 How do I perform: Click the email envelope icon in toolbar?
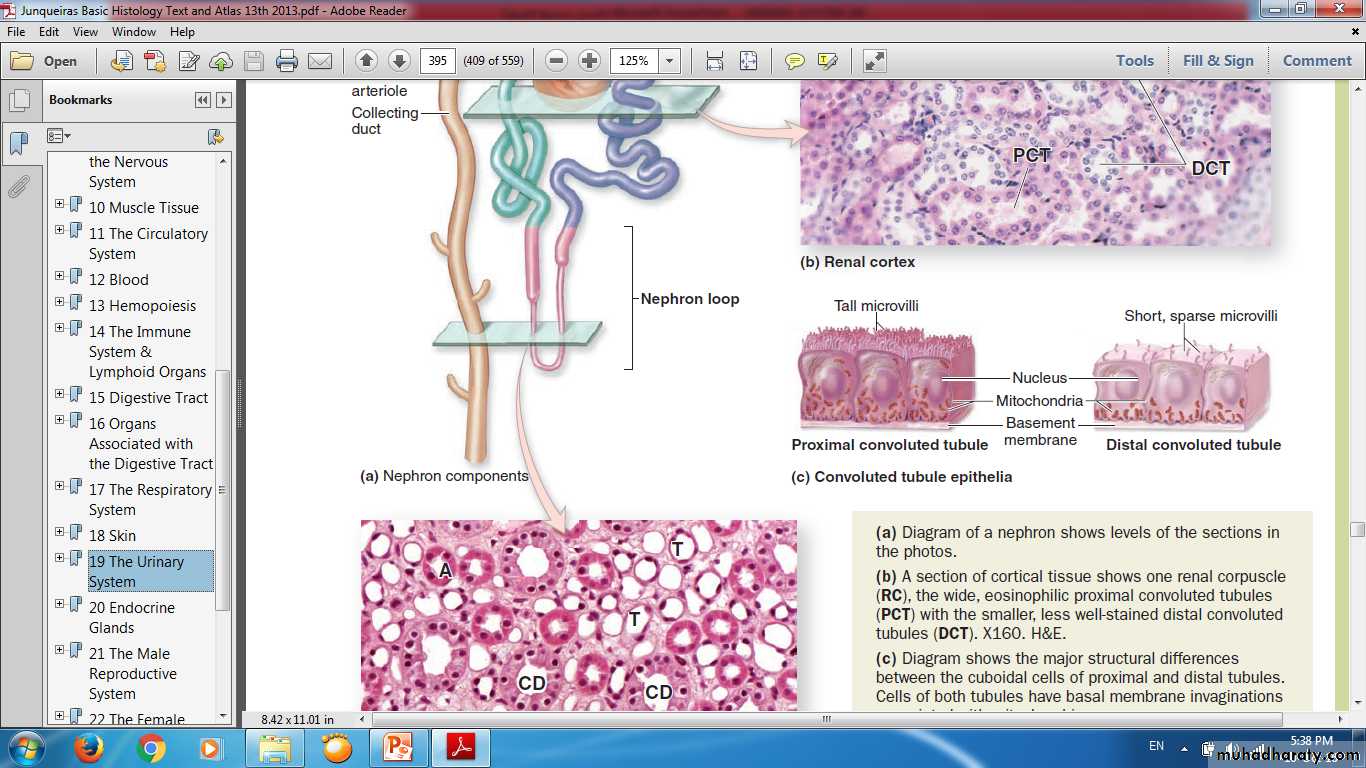(320, 61)
